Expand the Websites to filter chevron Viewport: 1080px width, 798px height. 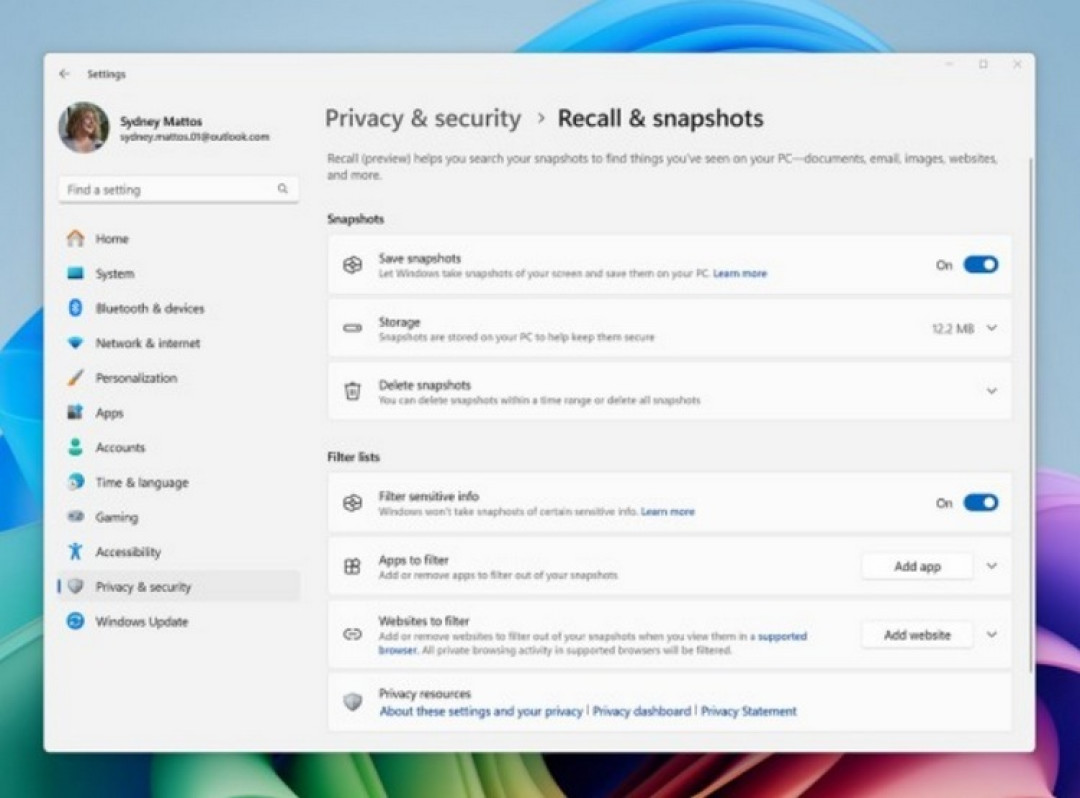point(991,634)
